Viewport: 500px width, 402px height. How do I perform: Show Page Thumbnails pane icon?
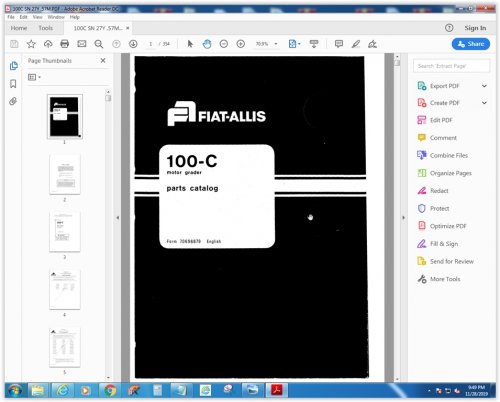[x=14, y=66]
